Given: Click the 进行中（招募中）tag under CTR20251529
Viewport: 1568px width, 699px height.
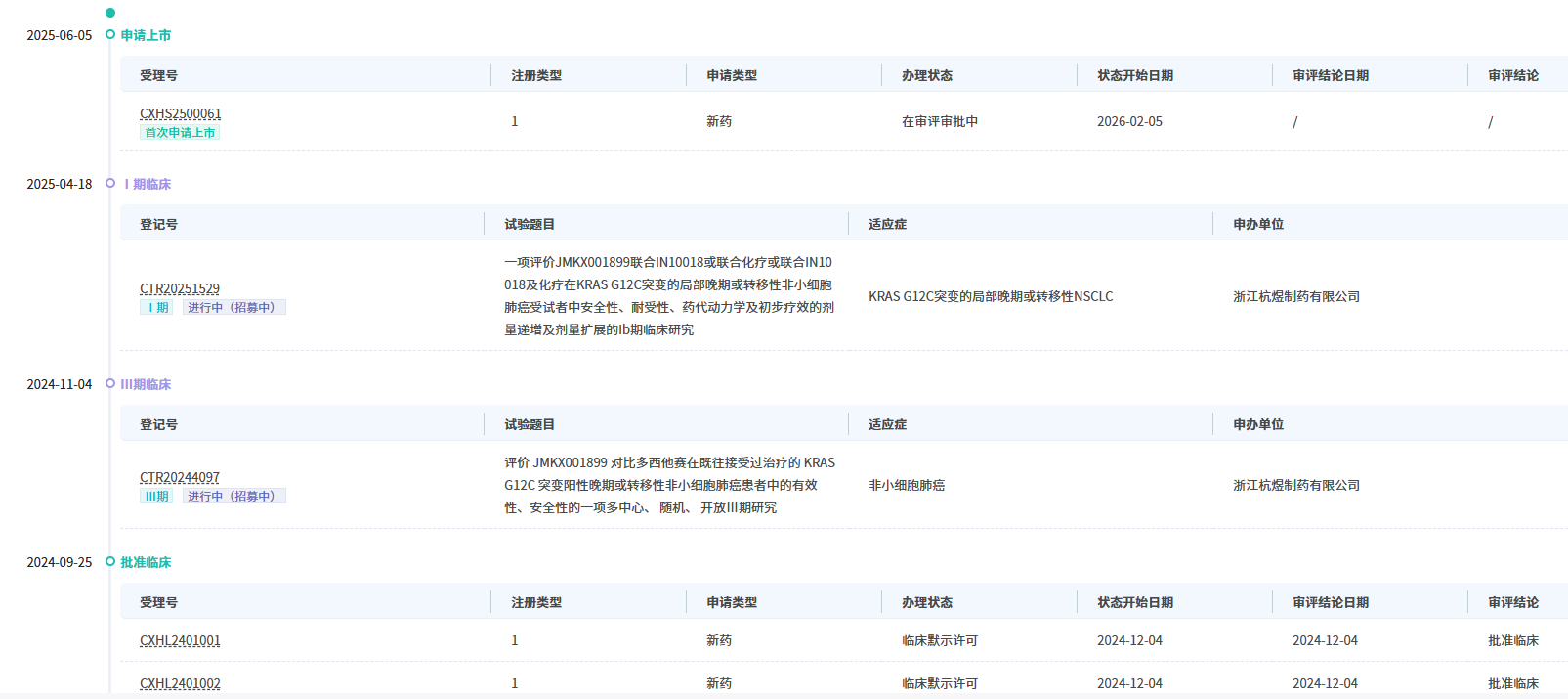Looking at the screenshot, I should pyautogui.click(x=234, y=307).
